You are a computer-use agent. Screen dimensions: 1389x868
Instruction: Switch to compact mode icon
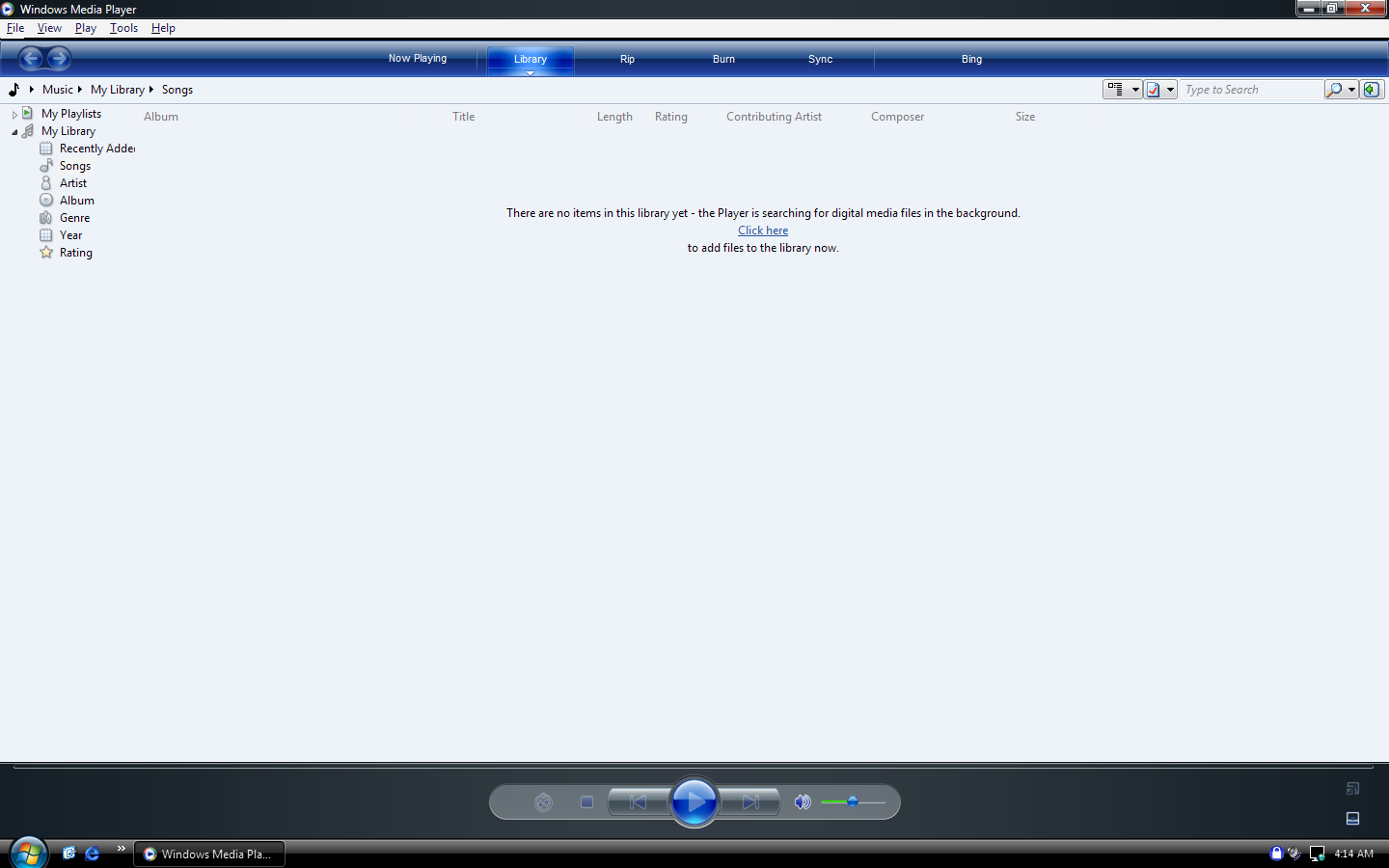pos(1353,819)
